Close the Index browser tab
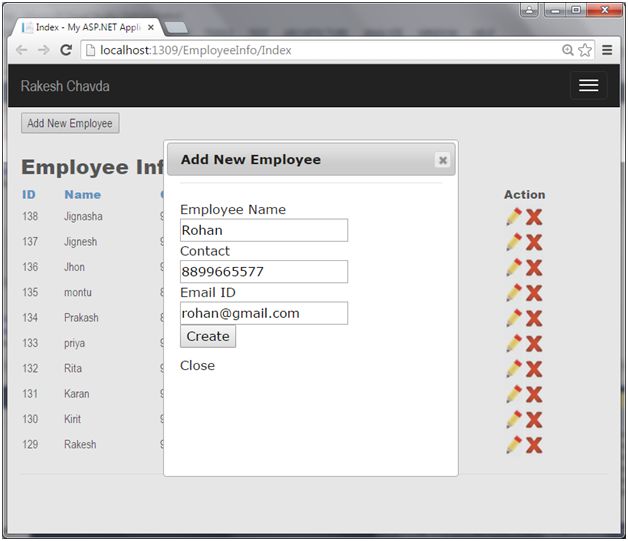 [151, 28]
